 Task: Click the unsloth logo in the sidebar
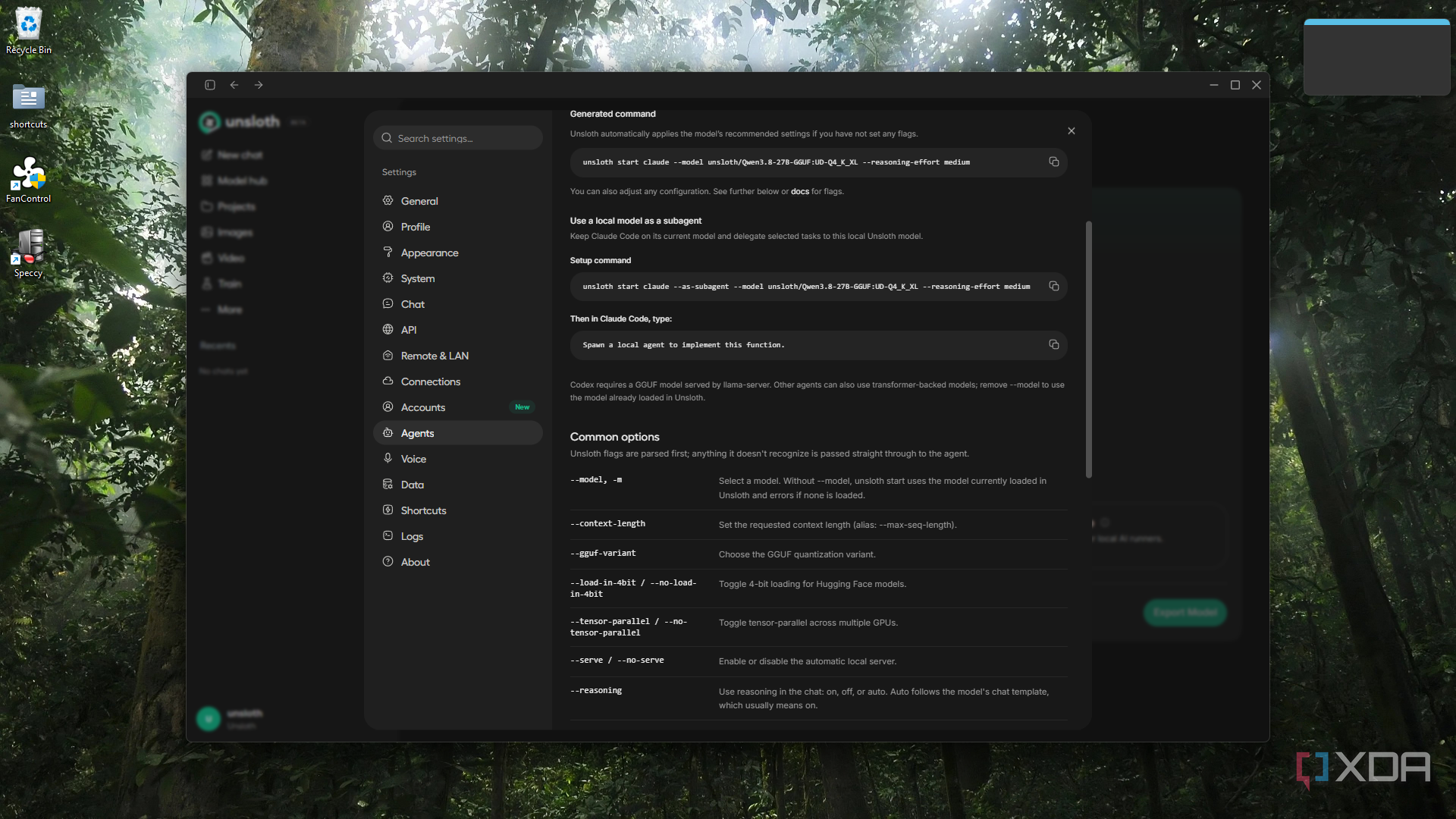(x=240, y=121)
